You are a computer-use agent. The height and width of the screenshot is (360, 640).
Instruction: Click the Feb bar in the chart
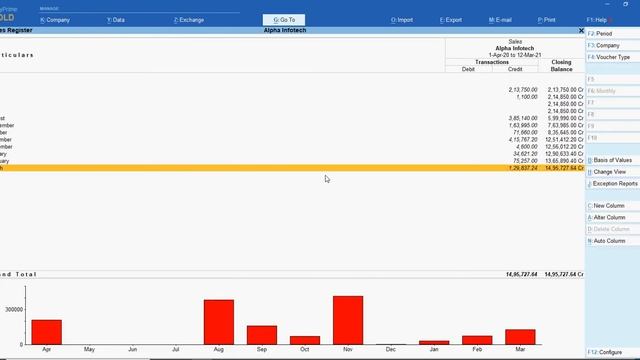coord(477,340)
